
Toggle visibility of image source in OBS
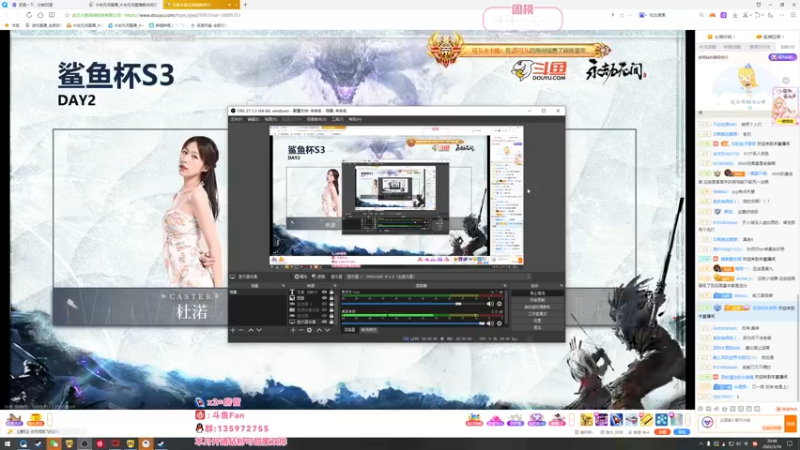(324, 298)
